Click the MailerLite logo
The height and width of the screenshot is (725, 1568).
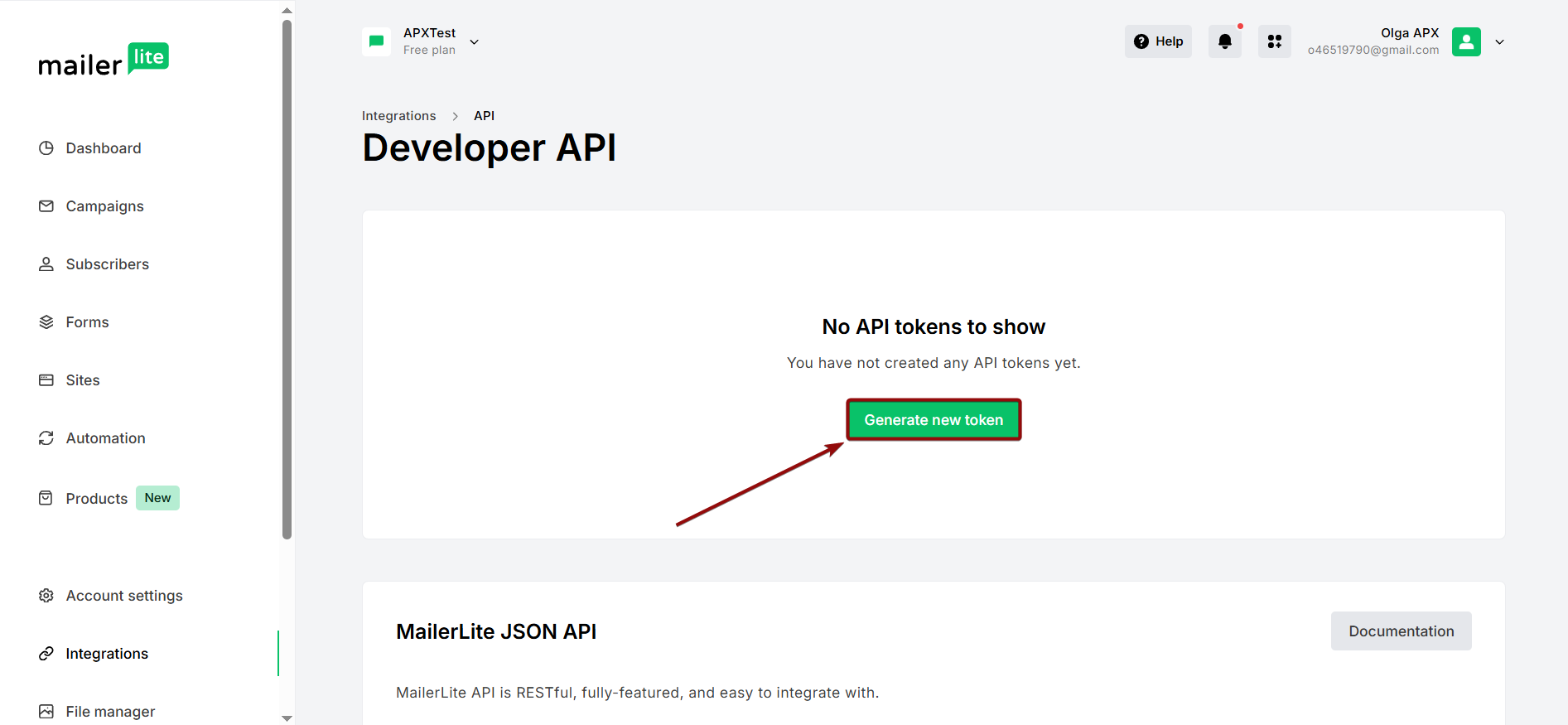[104, 60]
